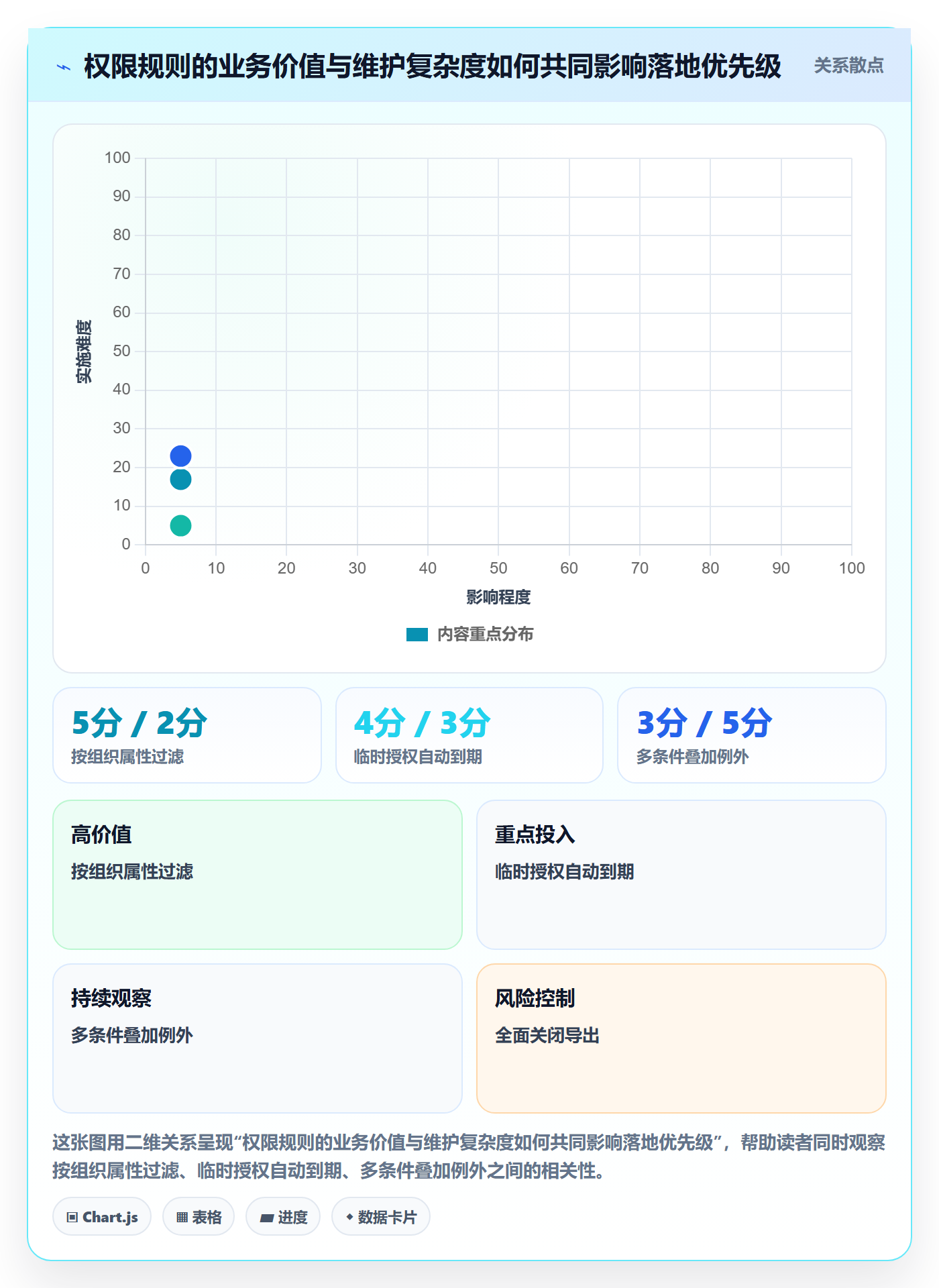Open the 风险控制 quadrant card

[681, 1038]
